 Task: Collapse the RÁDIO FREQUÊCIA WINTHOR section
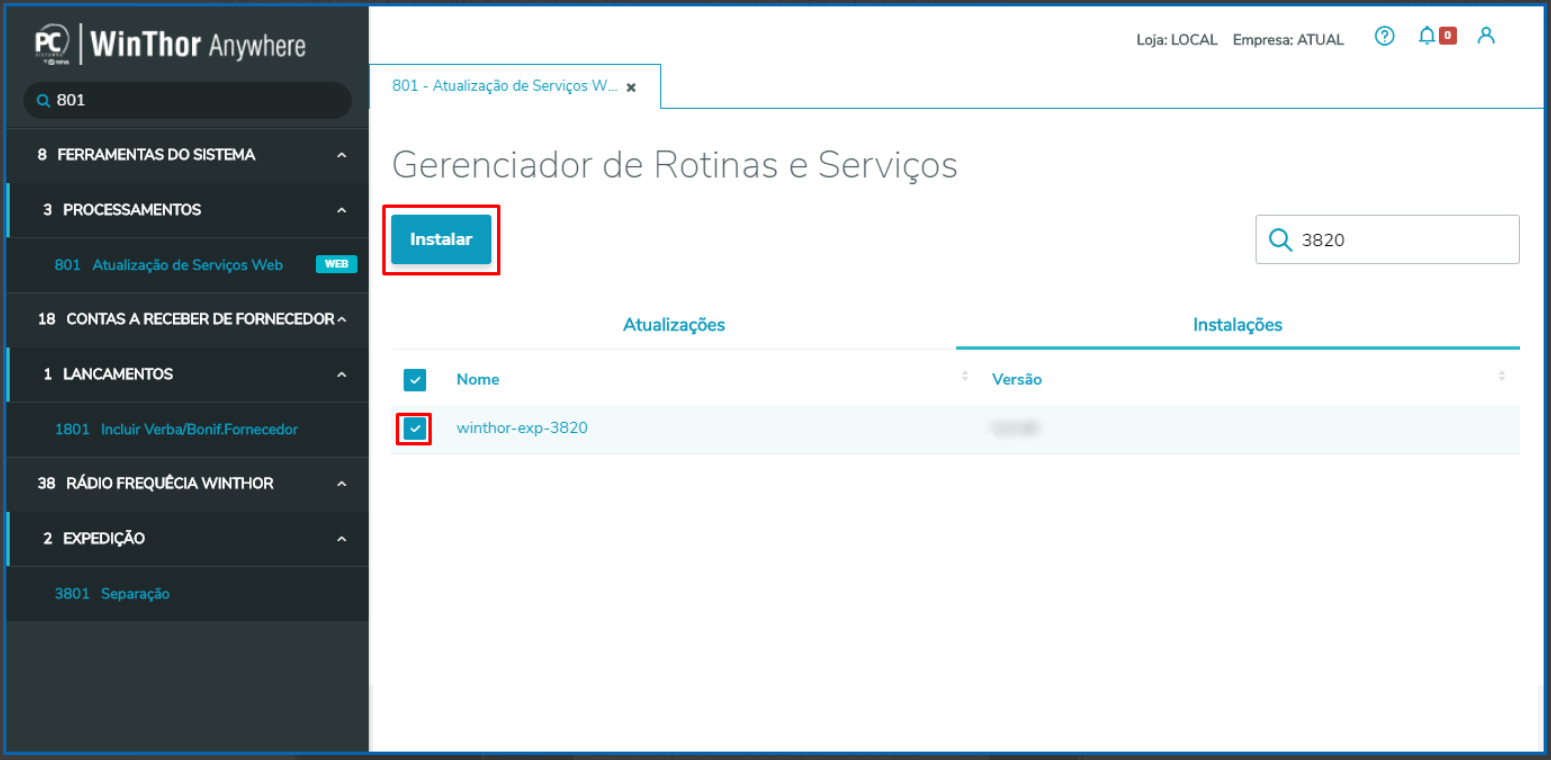pos(342,484)
